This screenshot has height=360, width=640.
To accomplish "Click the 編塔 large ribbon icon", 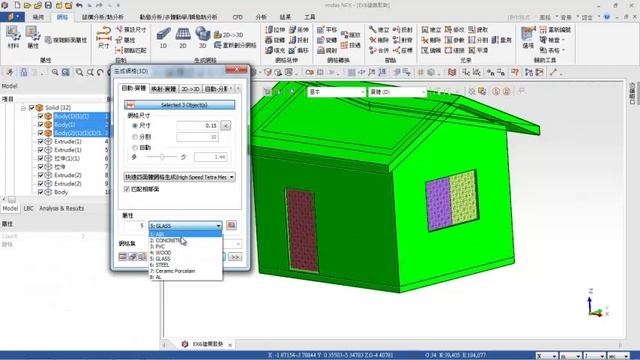I will 528,37.
